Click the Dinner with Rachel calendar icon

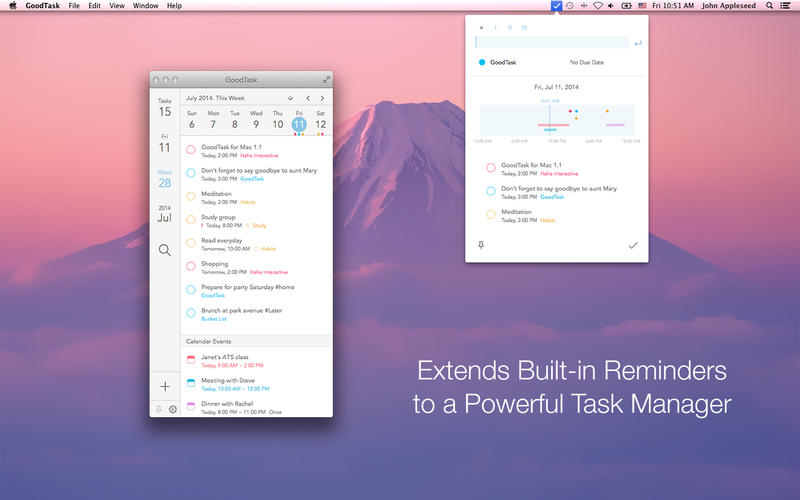pyautogui.click(x=191, y=406)
